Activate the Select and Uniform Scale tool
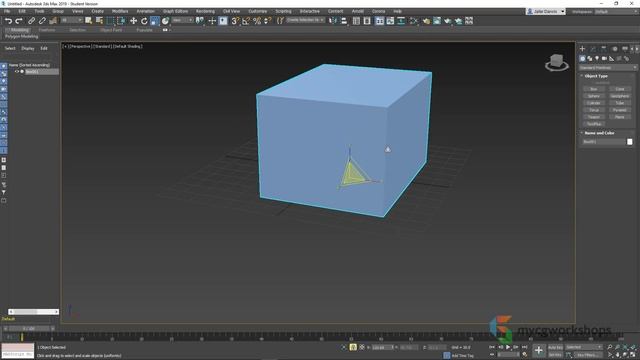The image size is (640, 360). 154,21
